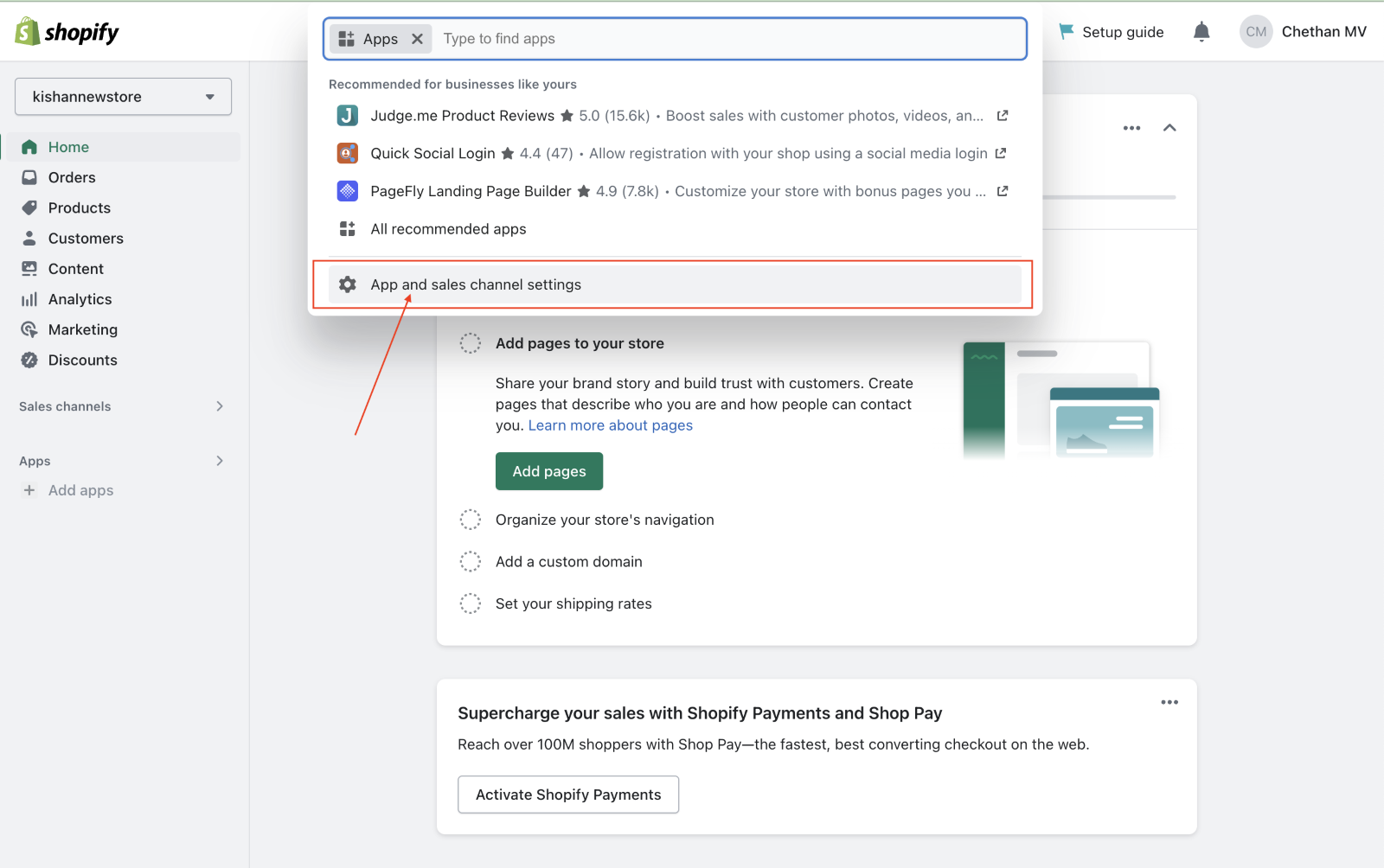Open the kishannewstore store switcher
1384x868 pixels.
(x=123, y=97)
